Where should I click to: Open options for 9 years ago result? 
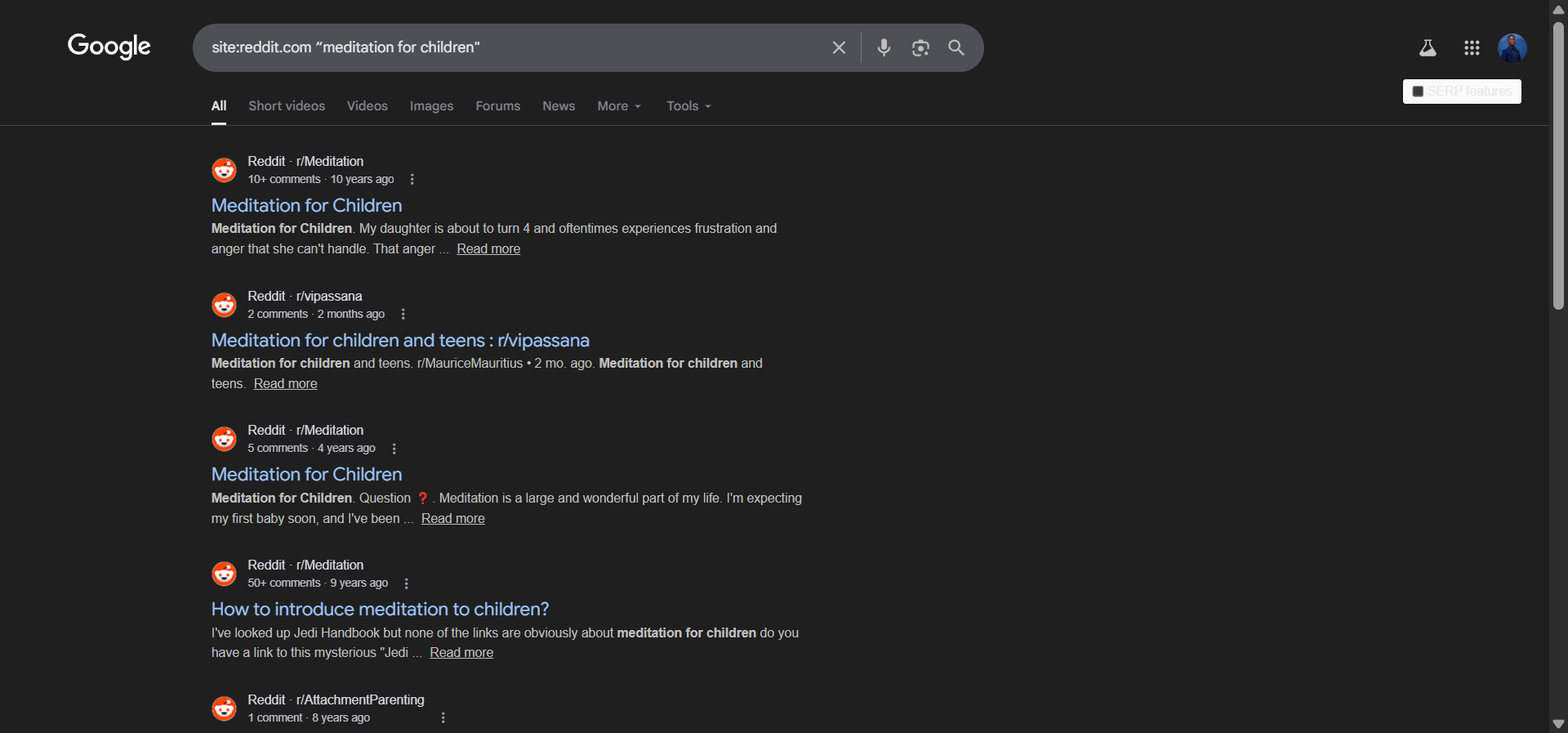406,583
